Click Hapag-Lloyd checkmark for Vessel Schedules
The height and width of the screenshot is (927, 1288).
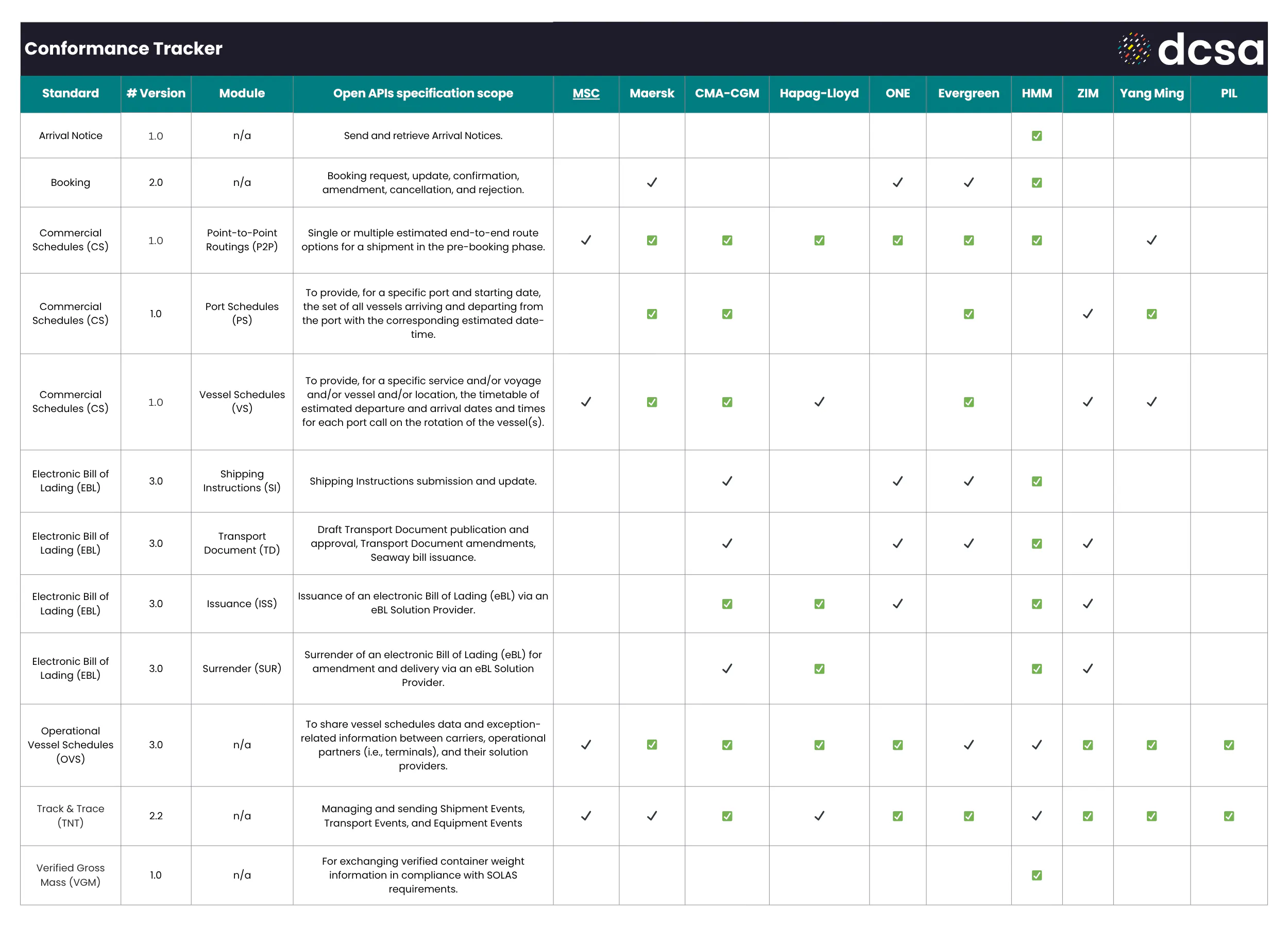pos(819,402)
